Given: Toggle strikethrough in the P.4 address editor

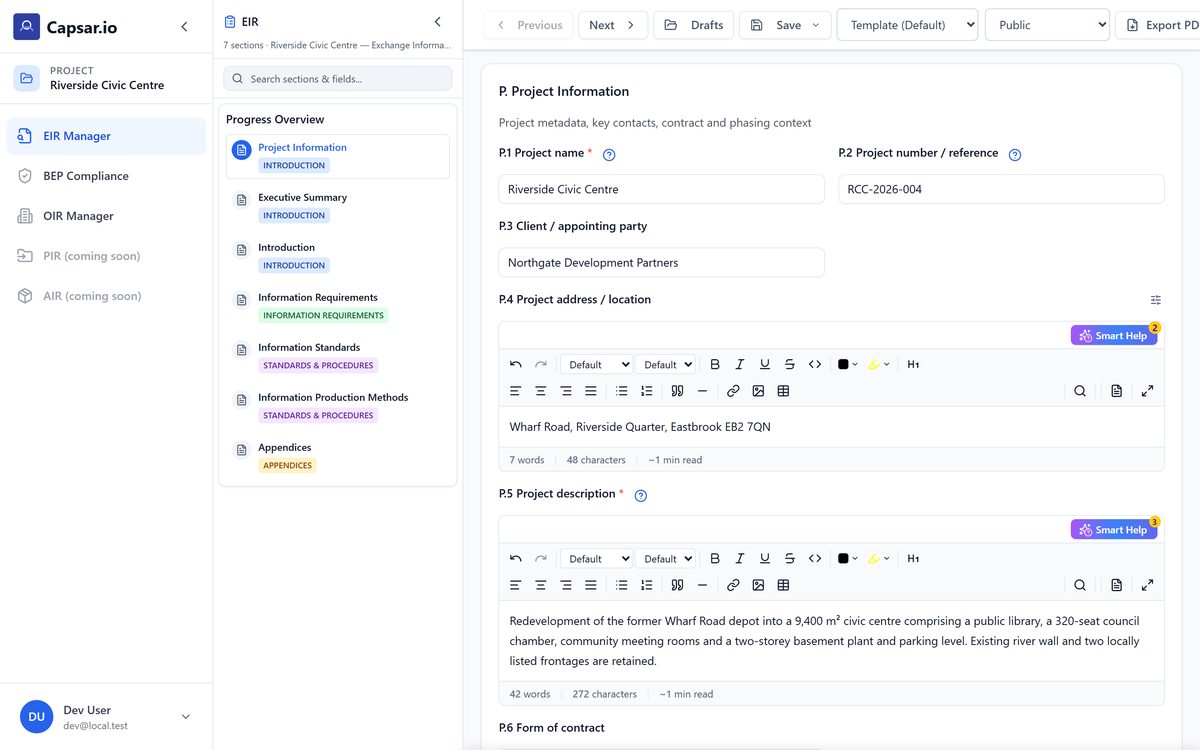Looking at the screenshot, I should tap(790, 364).
